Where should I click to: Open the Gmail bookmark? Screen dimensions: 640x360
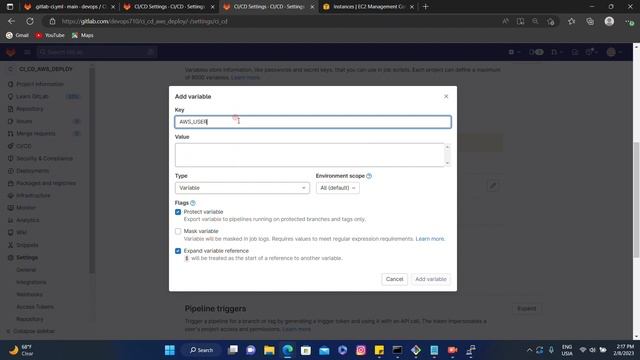click(x=17, y=36)
